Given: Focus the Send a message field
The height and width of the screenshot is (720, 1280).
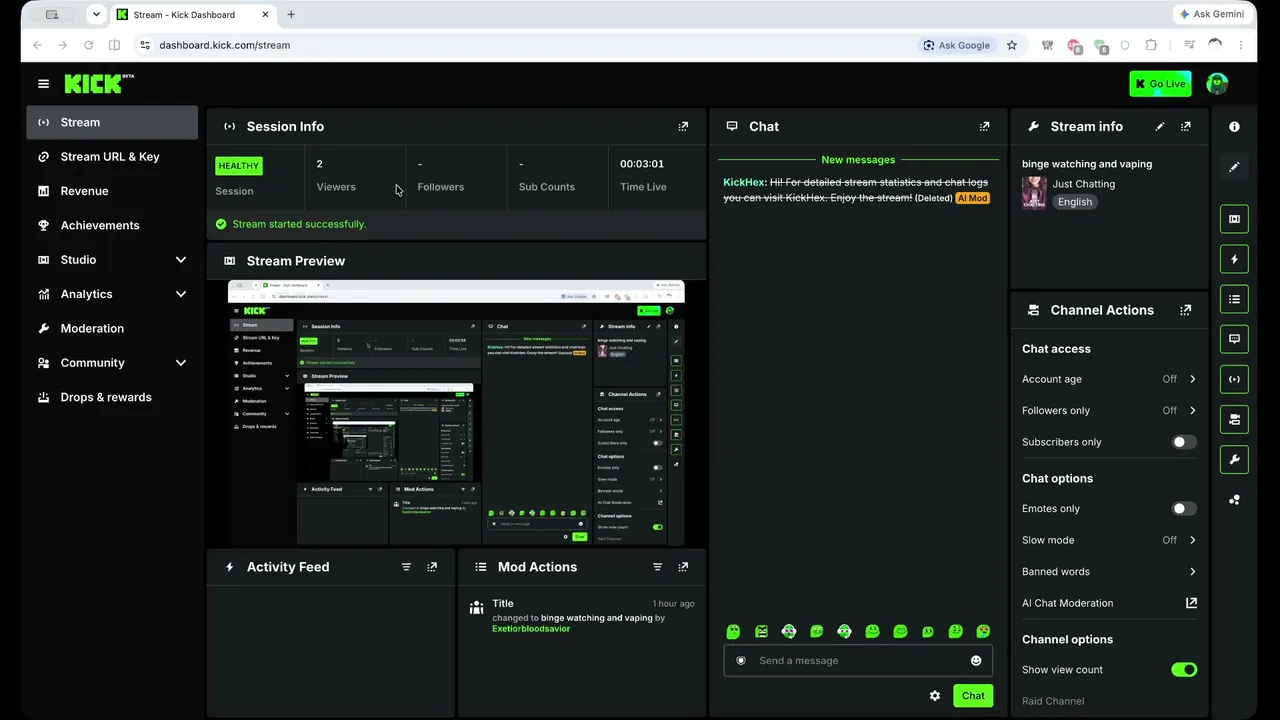Looking at the screenshot, I should (858, 661).
